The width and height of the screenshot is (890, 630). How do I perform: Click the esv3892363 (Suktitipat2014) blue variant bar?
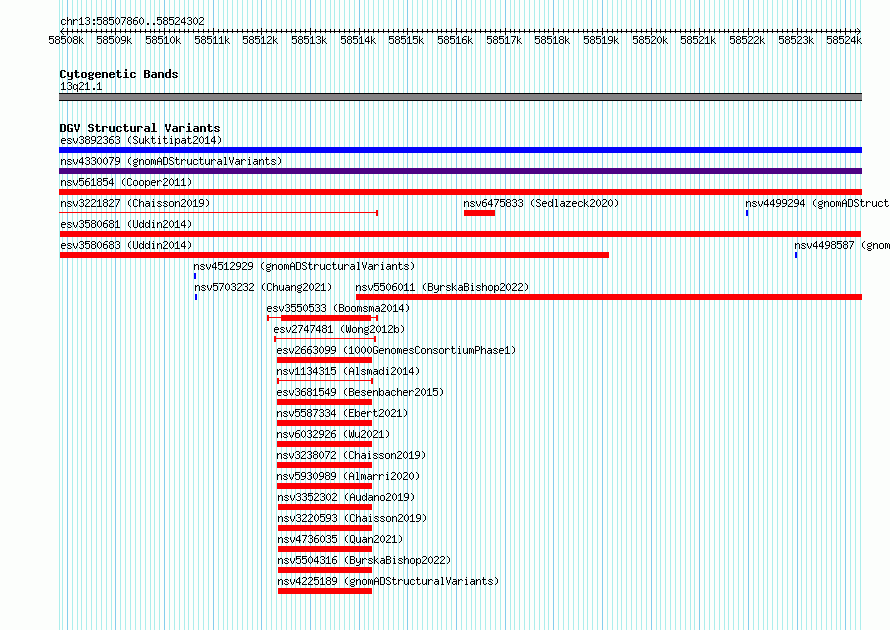(460, 150)
